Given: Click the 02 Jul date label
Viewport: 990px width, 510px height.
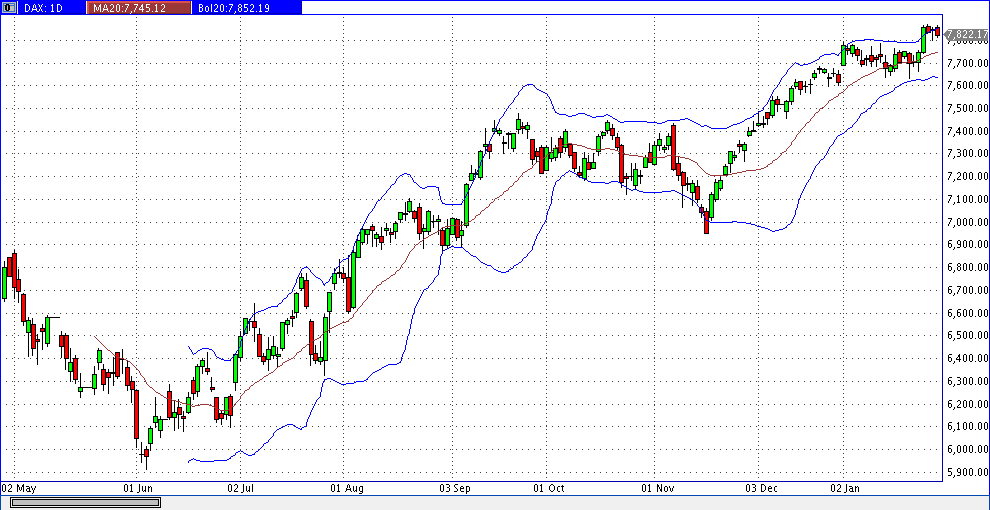Looking at the screenshot, I should [x=241, y=489].
